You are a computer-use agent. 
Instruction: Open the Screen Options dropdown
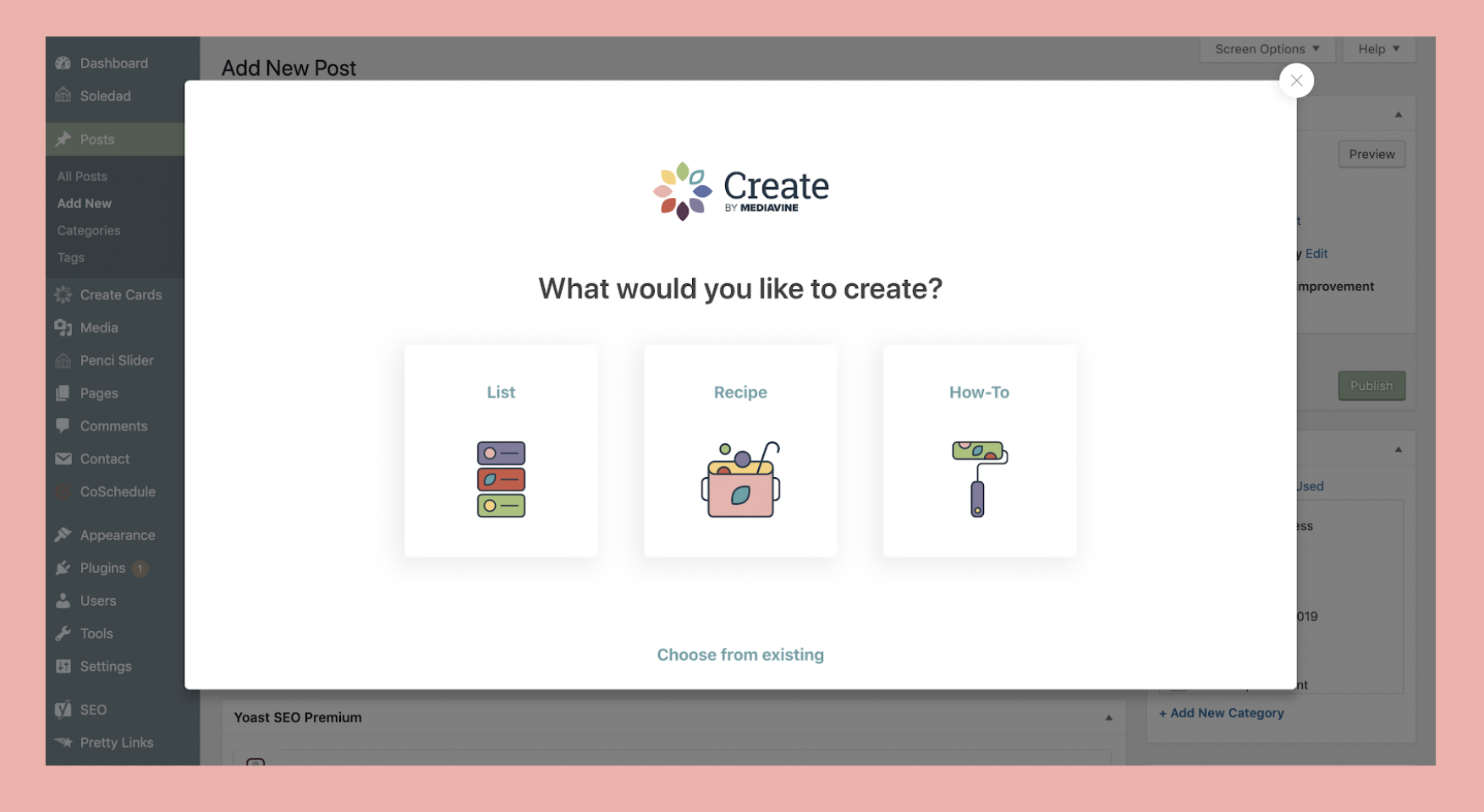coord(1265,48)
